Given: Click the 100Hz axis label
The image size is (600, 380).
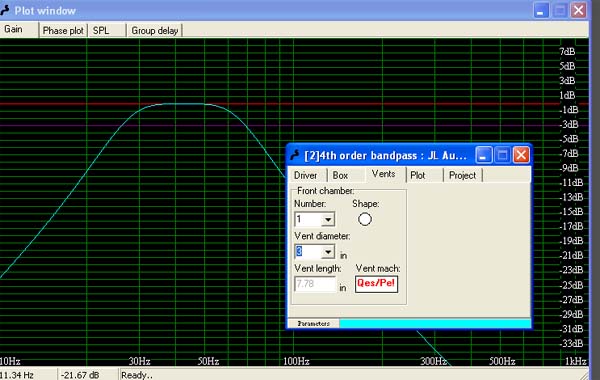Looking at the screenshot, I should coord(296,361).
